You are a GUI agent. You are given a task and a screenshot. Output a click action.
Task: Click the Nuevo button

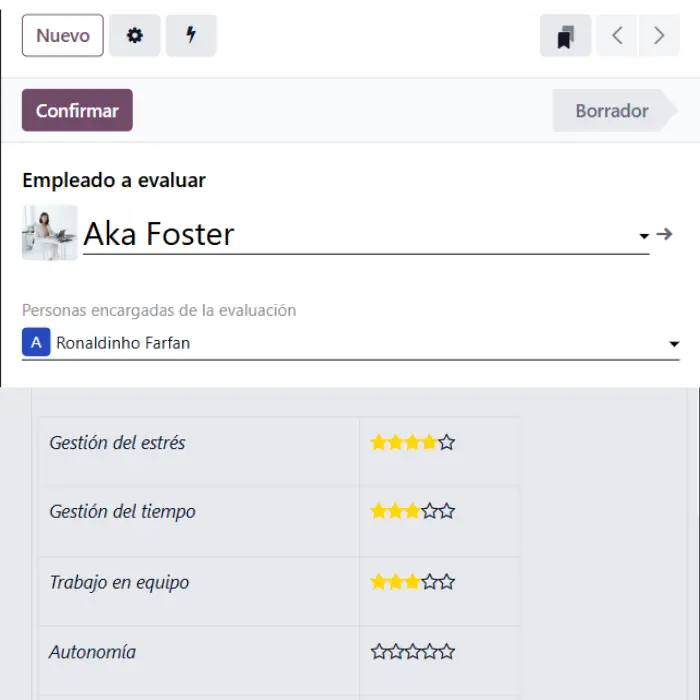[x=62, y=36]
